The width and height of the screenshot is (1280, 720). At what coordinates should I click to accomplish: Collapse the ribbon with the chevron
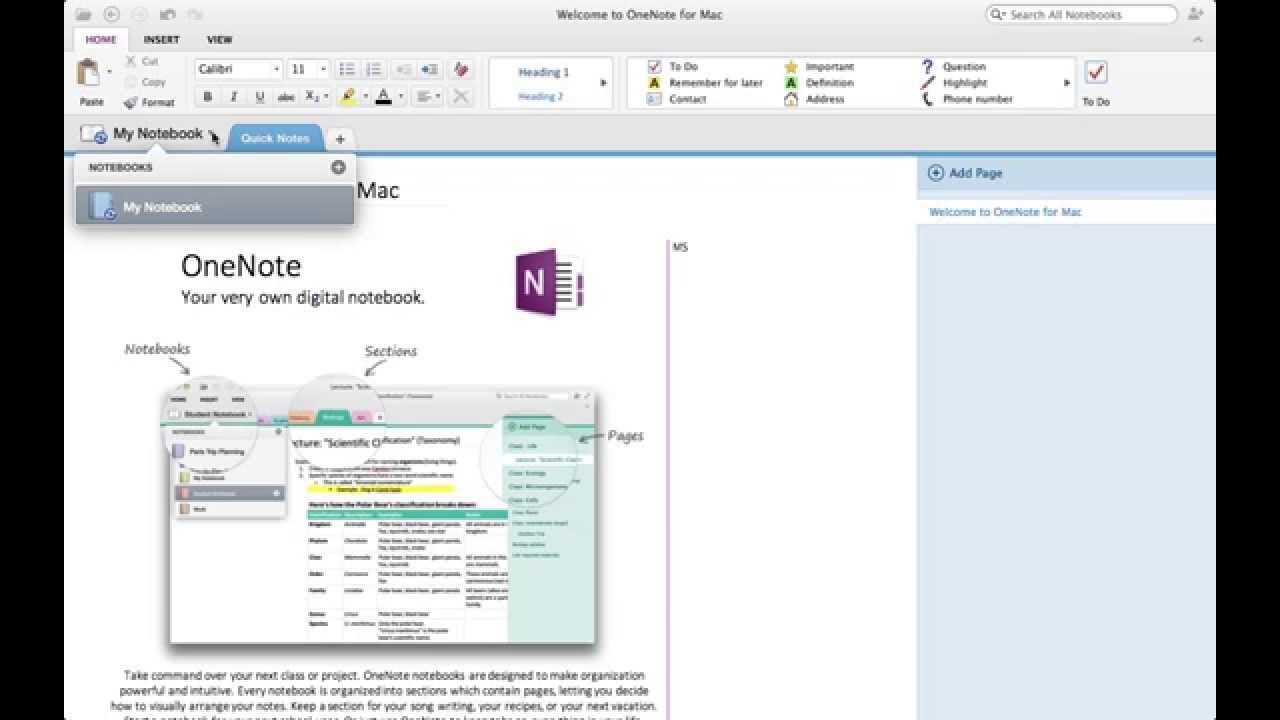1198,40
